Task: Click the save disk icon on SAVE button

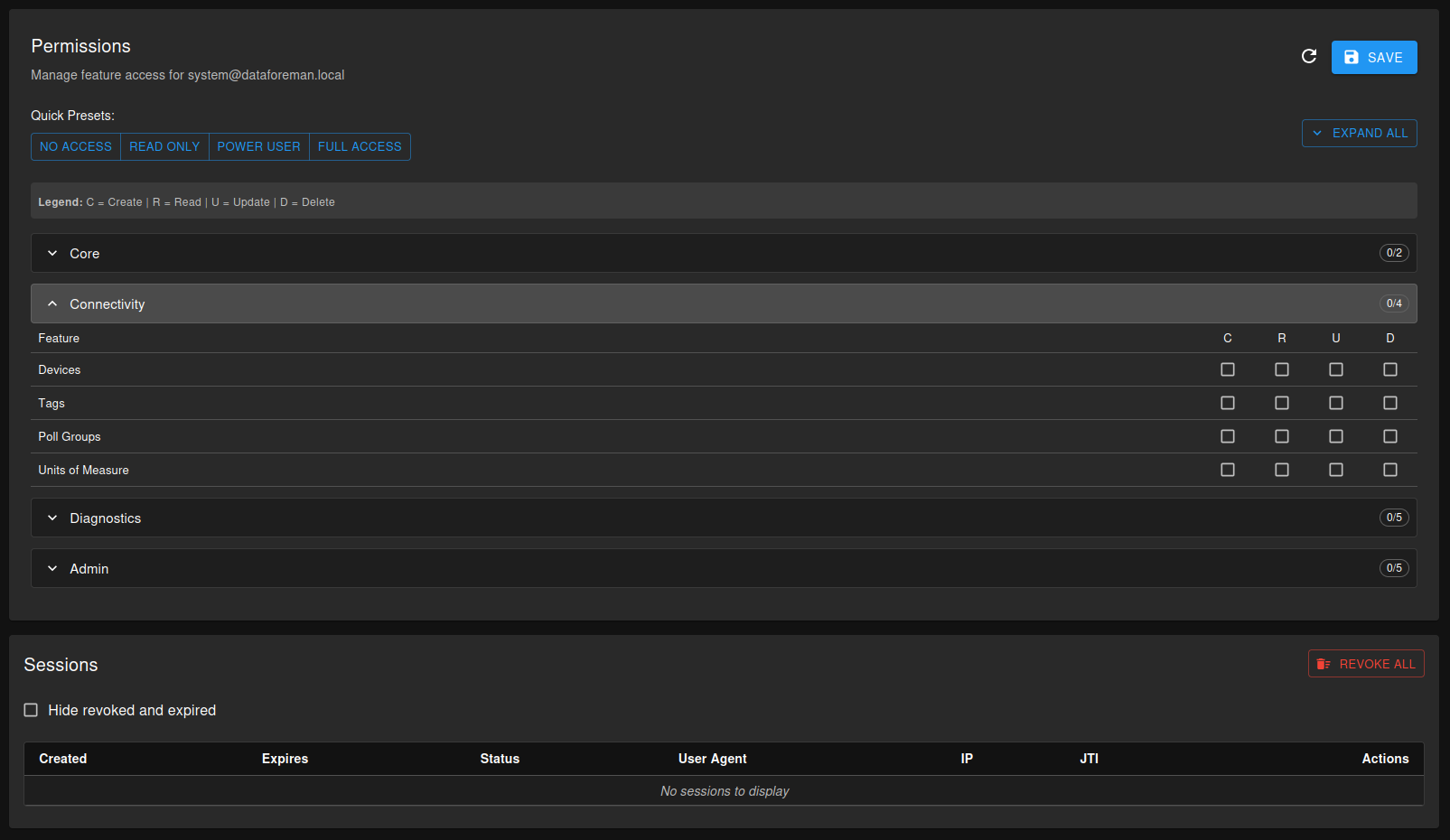Action: coord(1352,56)
